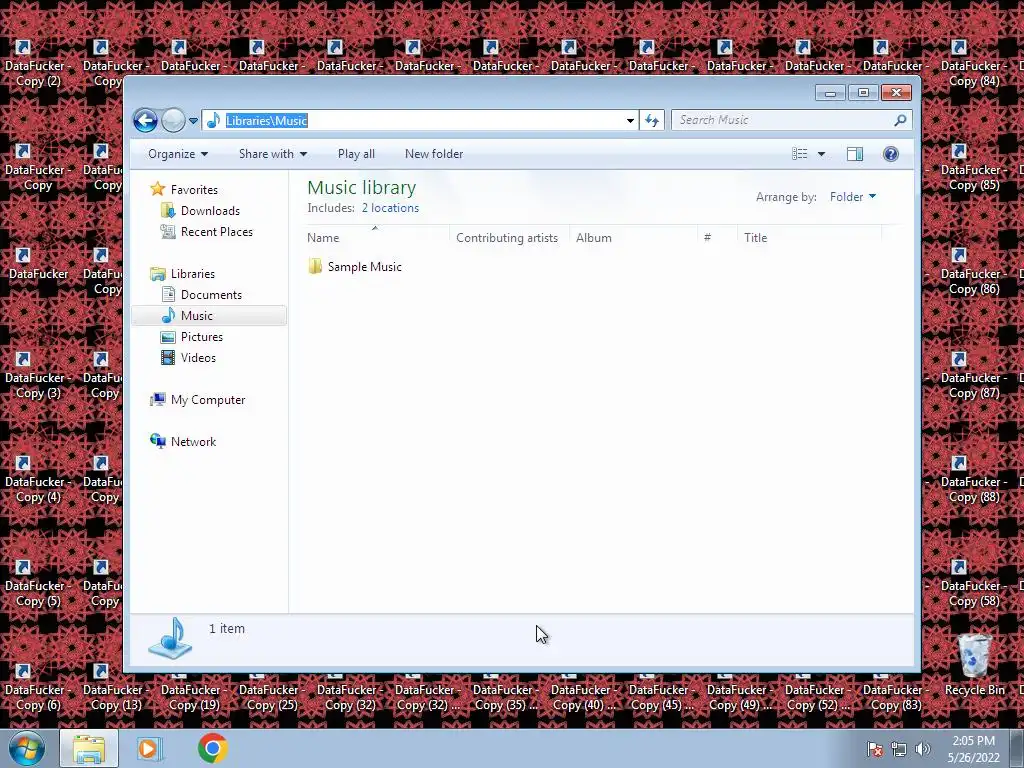Click Play all in the toolbar
This screenshot has width=1024, height=768.
point(356,154)
